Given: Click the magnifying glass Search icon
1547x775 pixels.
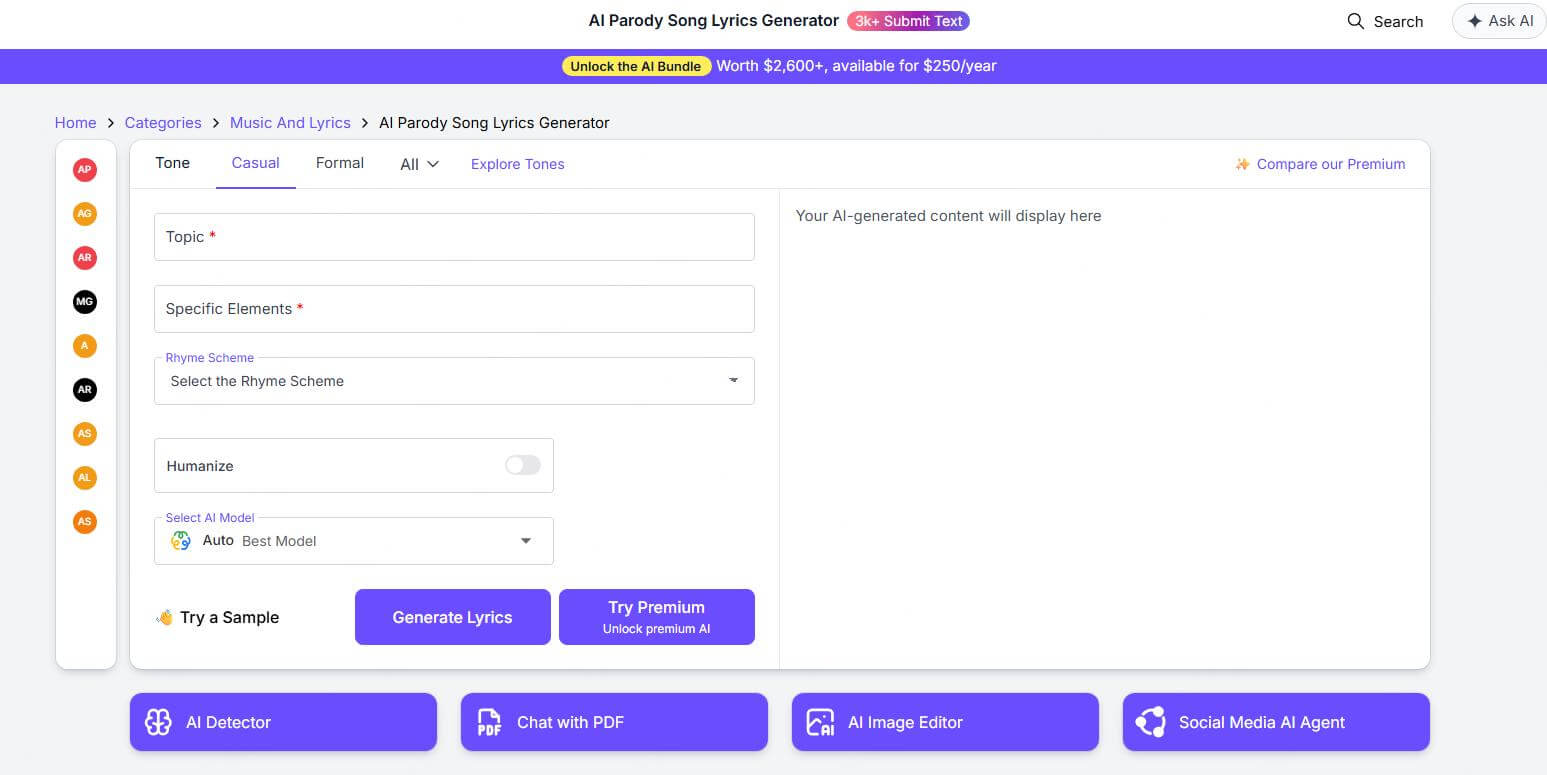Looking at the screenshot, I should pos(1356,21).
